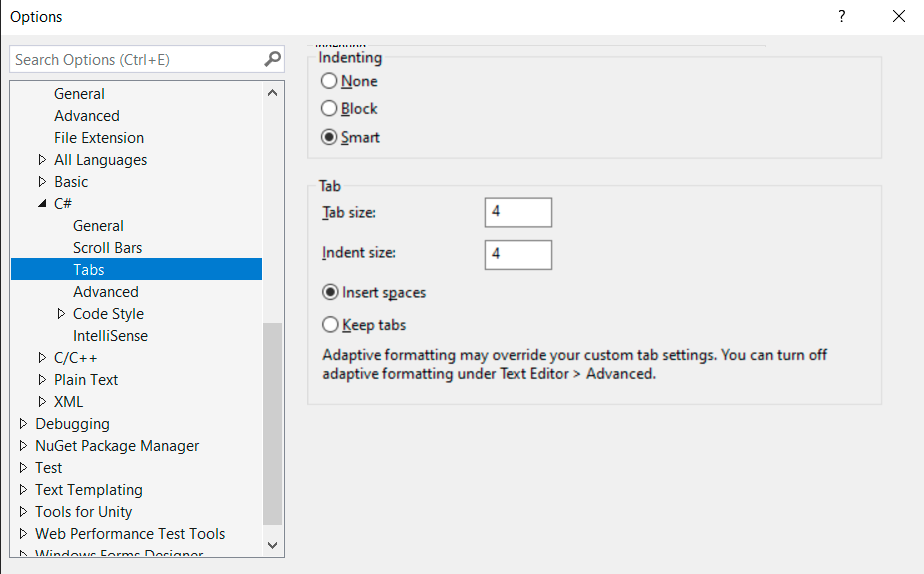
Task: Click the adaptive formatting notice text
Action: 575,364
